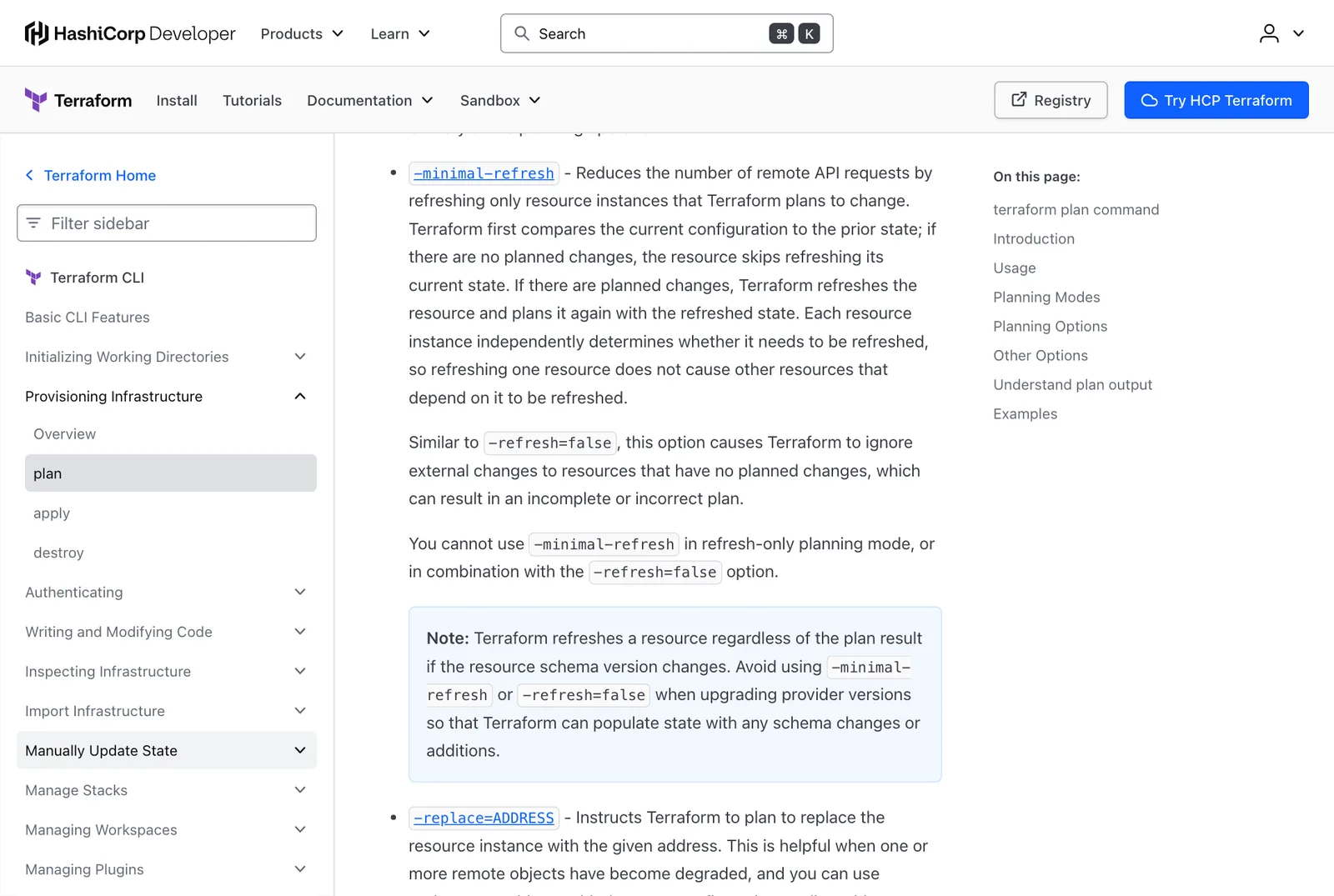Jump to Other Options section
This screenshot has height=896, width=1334.
point(1040,356)
